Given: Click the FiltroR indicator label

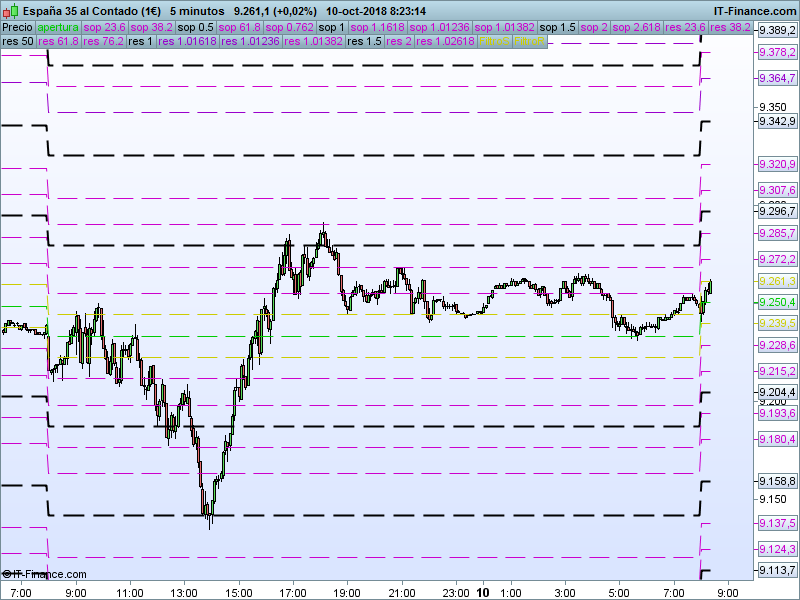Looking at the screenshot, I should 530,41.
